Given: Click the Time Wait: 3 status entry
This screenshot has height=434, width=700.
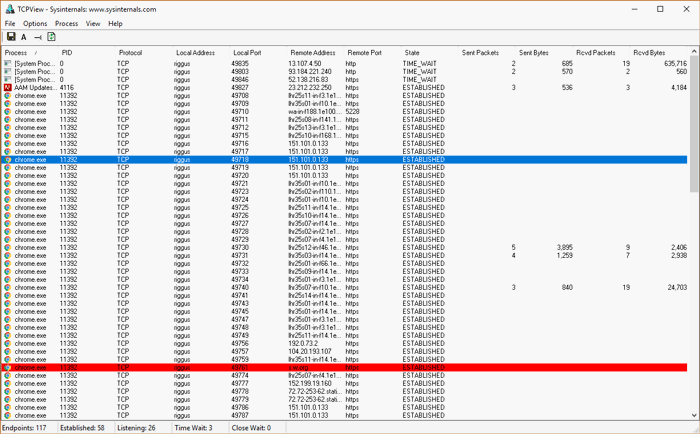Looking at the screenshot, I should [193, 428].
